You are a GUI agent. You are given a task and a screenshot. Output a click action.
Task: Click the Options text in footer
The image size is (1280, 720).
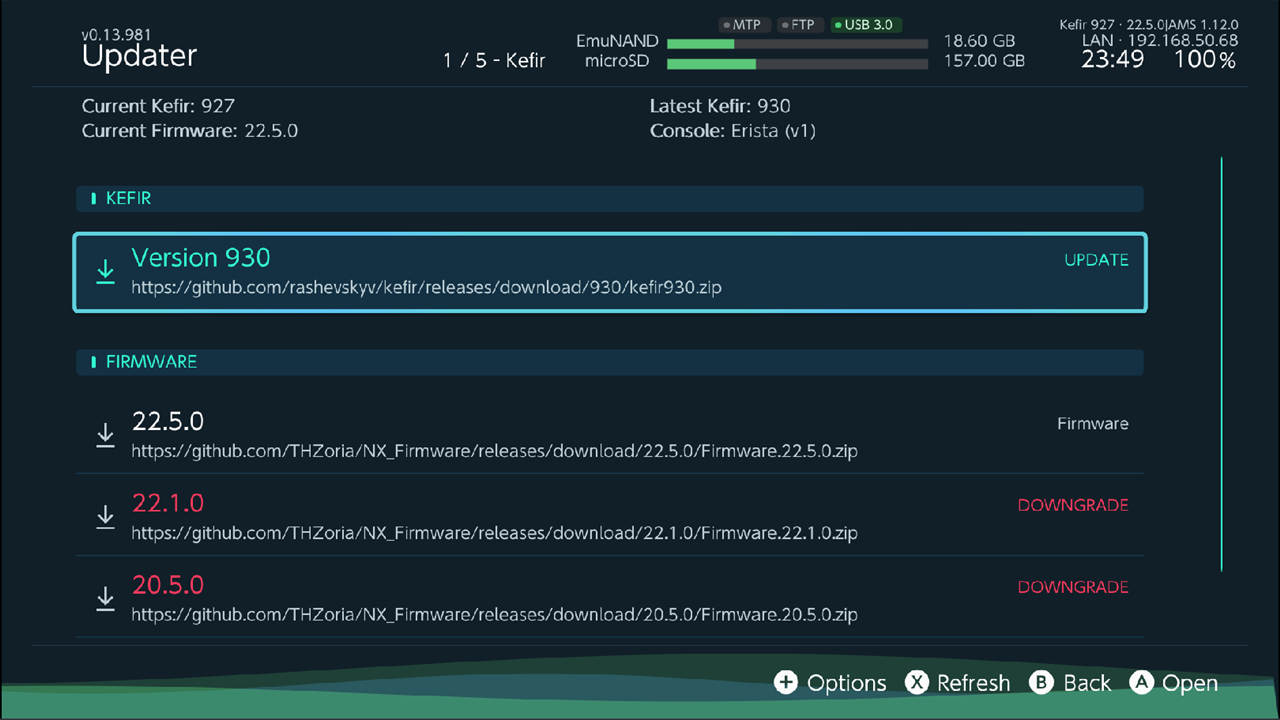(847, 683)
